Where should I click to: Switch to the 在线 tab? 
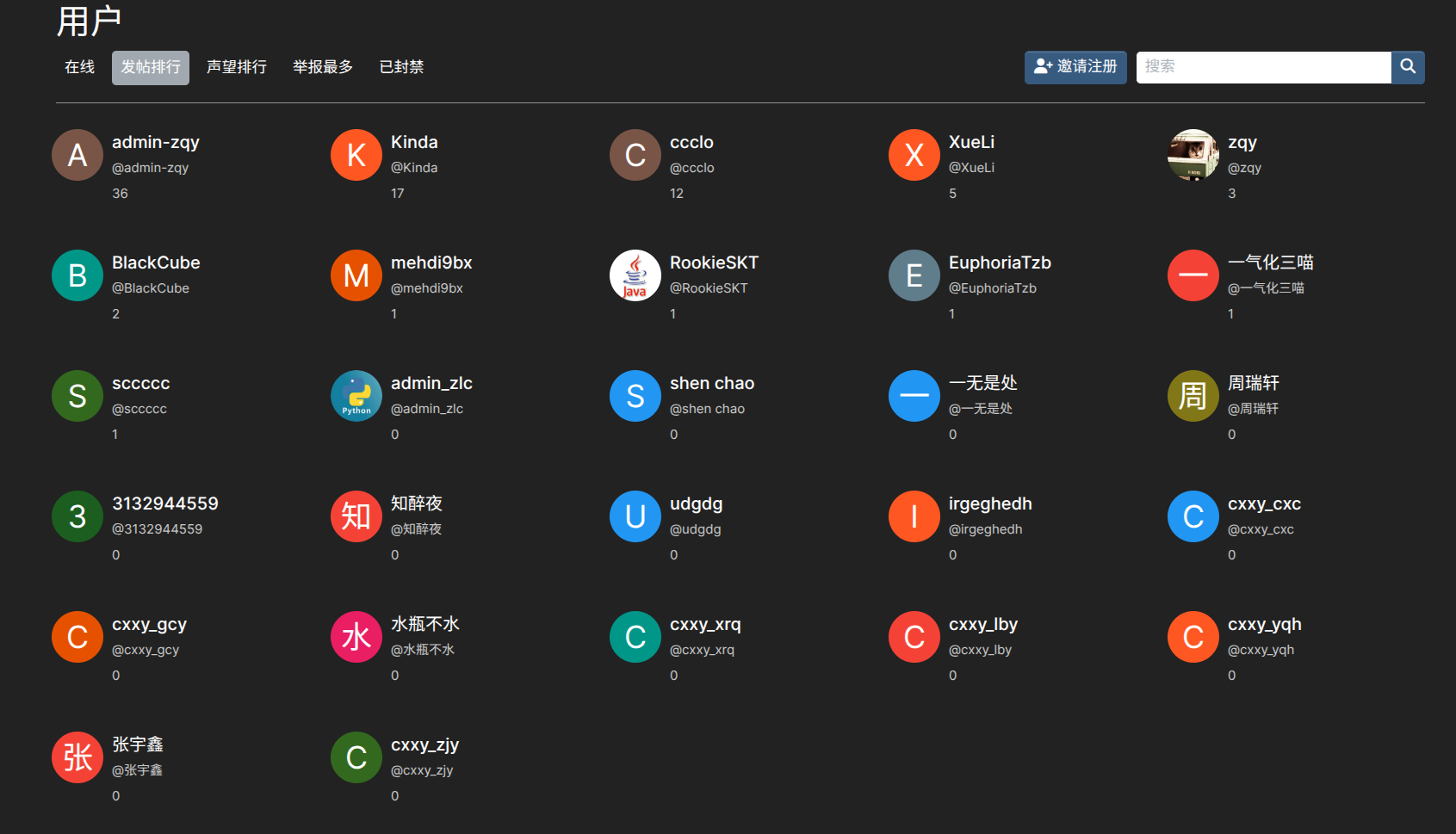coord(79,67)
